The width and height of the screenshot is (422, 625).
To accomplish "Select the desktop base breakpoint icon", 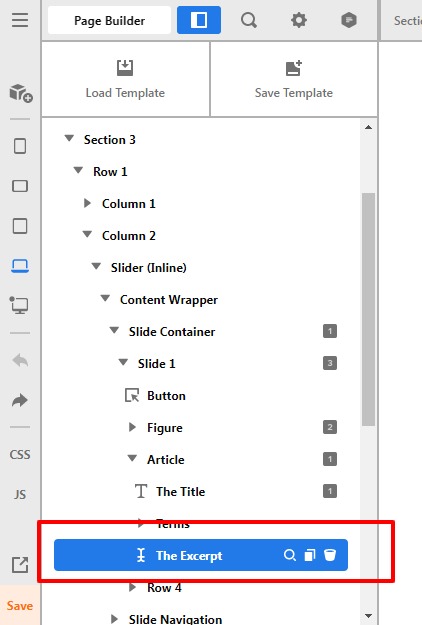I will [19, 305].
